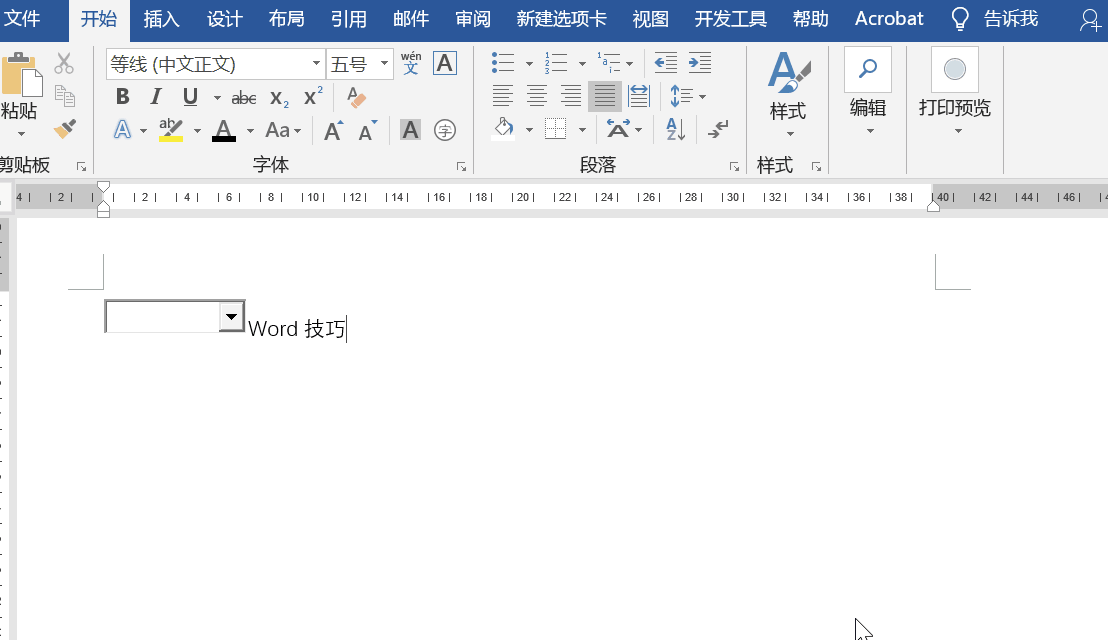Switch to the 引用 References tab
Screen dimensions: 1108x640
click(348, 19)
